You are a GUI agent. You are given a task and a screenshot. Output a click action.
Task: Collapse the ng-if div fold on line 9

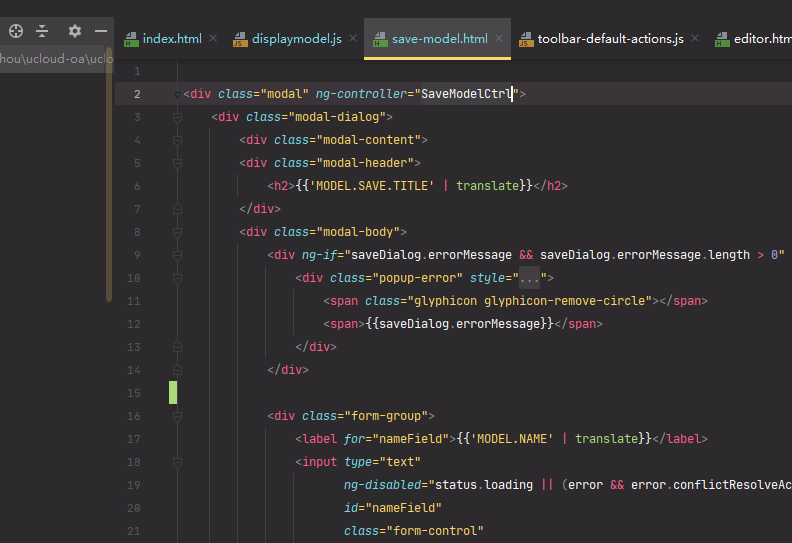click(177, 255)
